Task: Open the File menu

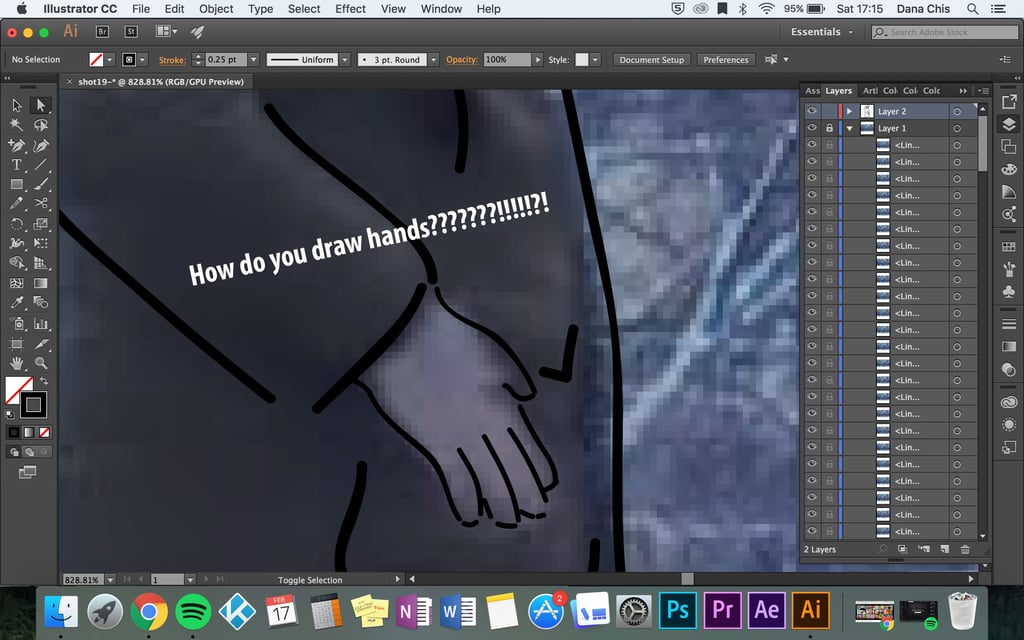Action: pos(140,8)
